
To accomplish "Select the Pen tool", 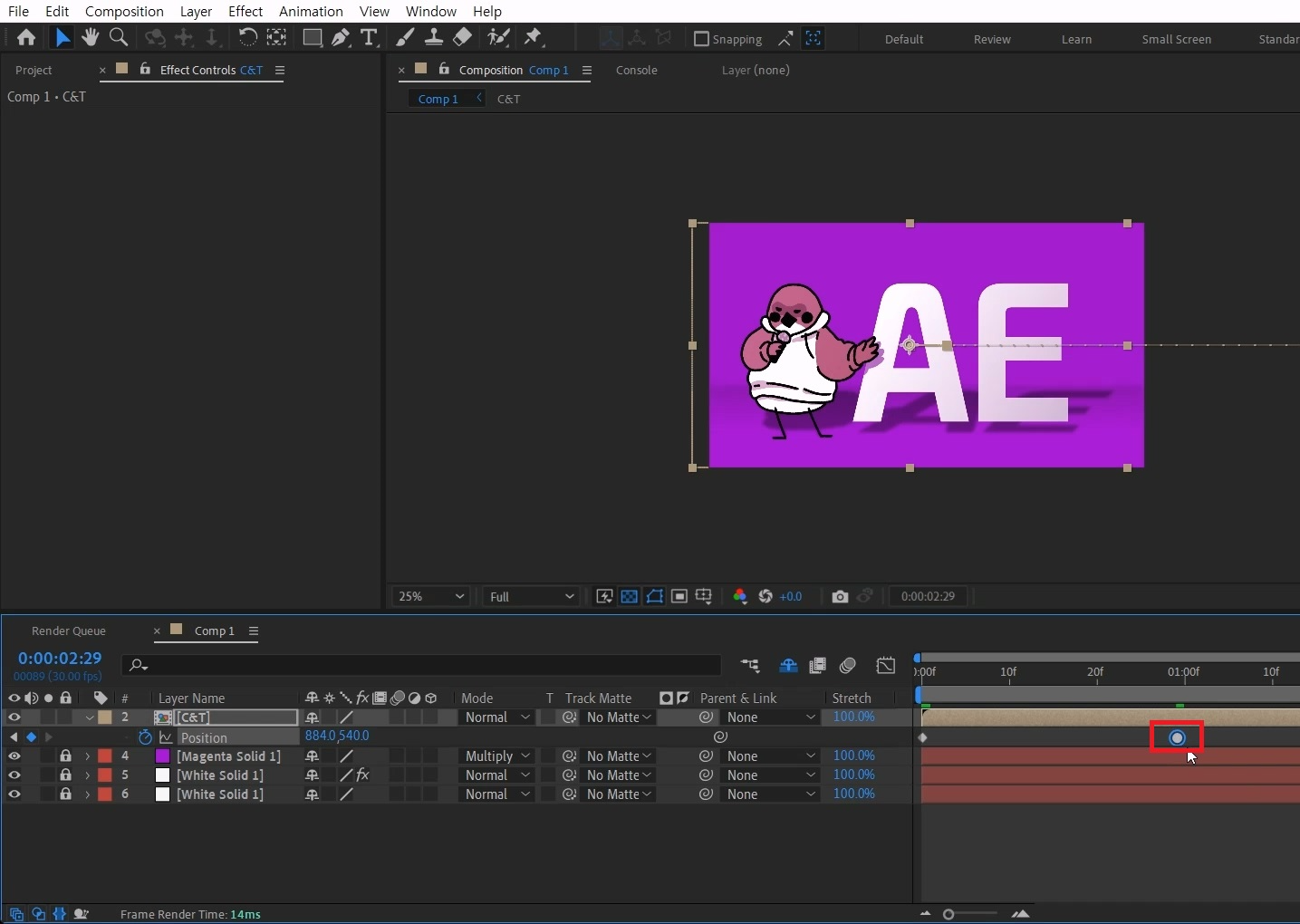I will pyautogui.click(x=341, y=37).
